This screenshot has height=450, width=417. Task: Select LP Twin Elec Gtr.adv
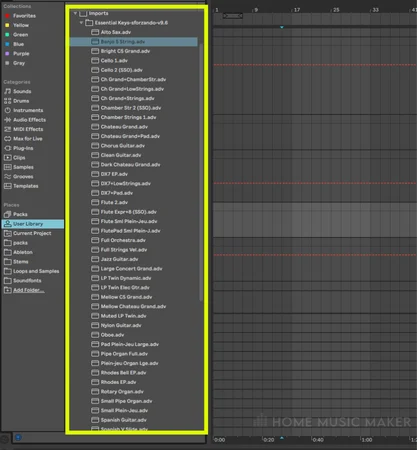(125, 288)
